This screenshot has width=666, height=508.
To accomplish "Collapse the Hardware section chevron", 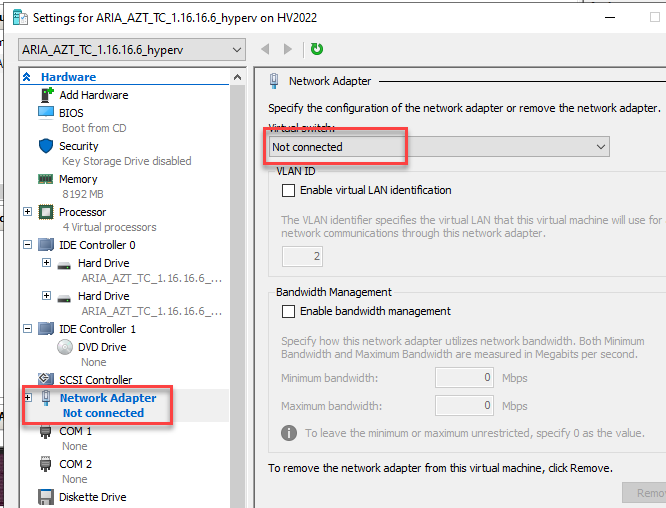I will (x=27, y=76).
